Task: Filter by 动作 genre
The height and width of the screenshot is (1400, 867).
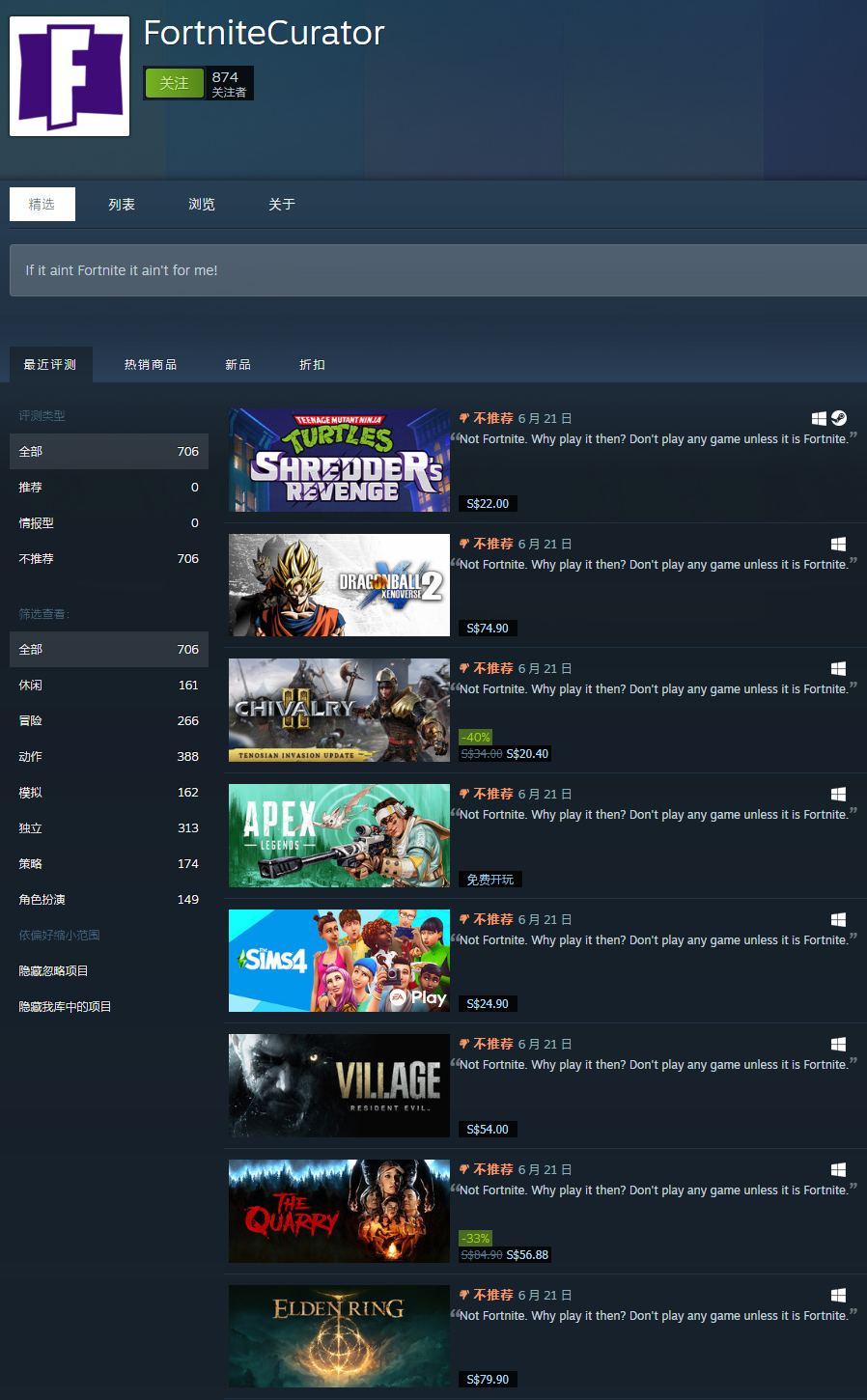Action: (109, 756)
